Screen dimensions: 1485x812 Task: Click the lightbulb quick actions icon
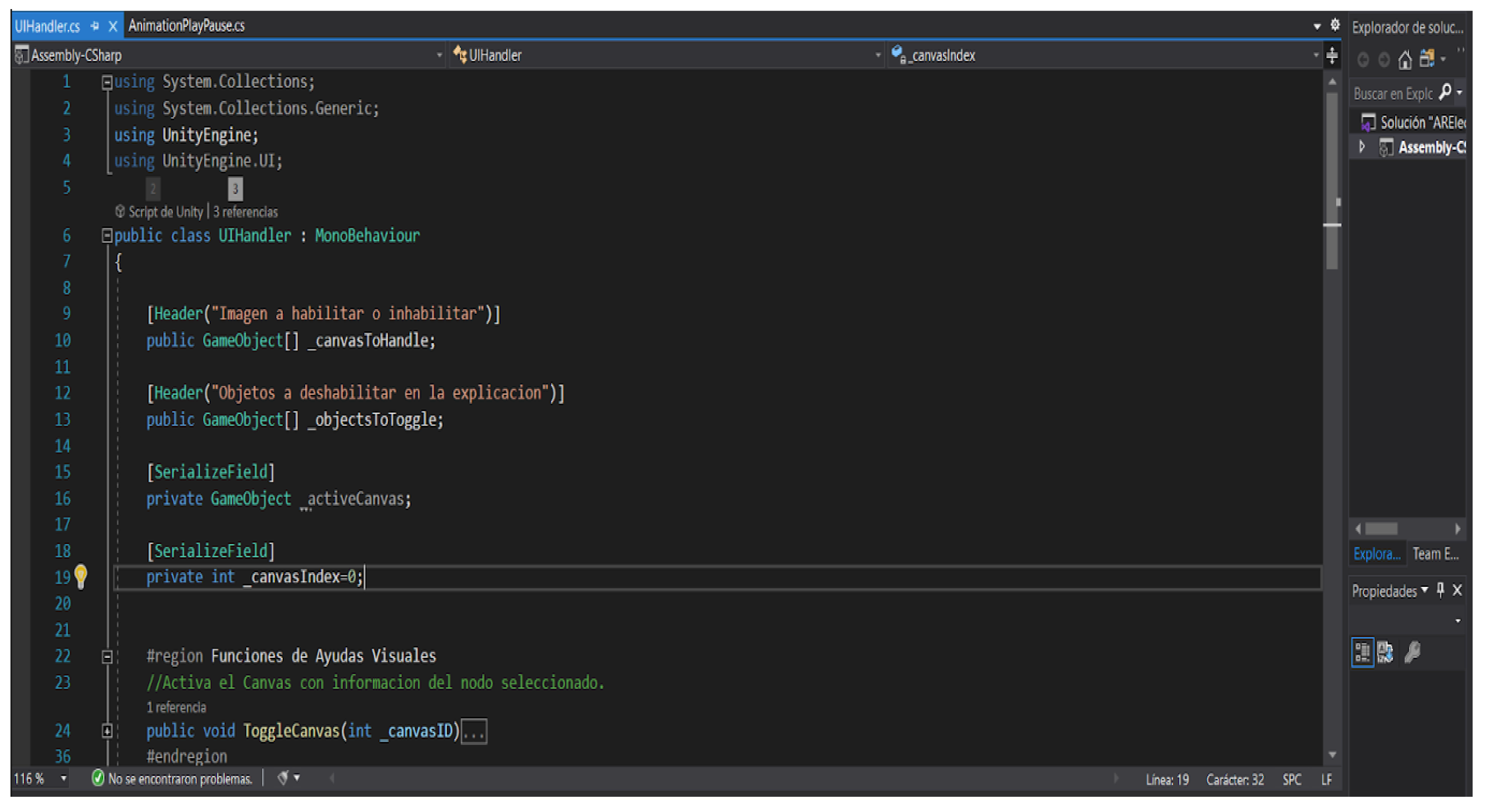pyautogui.click(x=81, y=576)
